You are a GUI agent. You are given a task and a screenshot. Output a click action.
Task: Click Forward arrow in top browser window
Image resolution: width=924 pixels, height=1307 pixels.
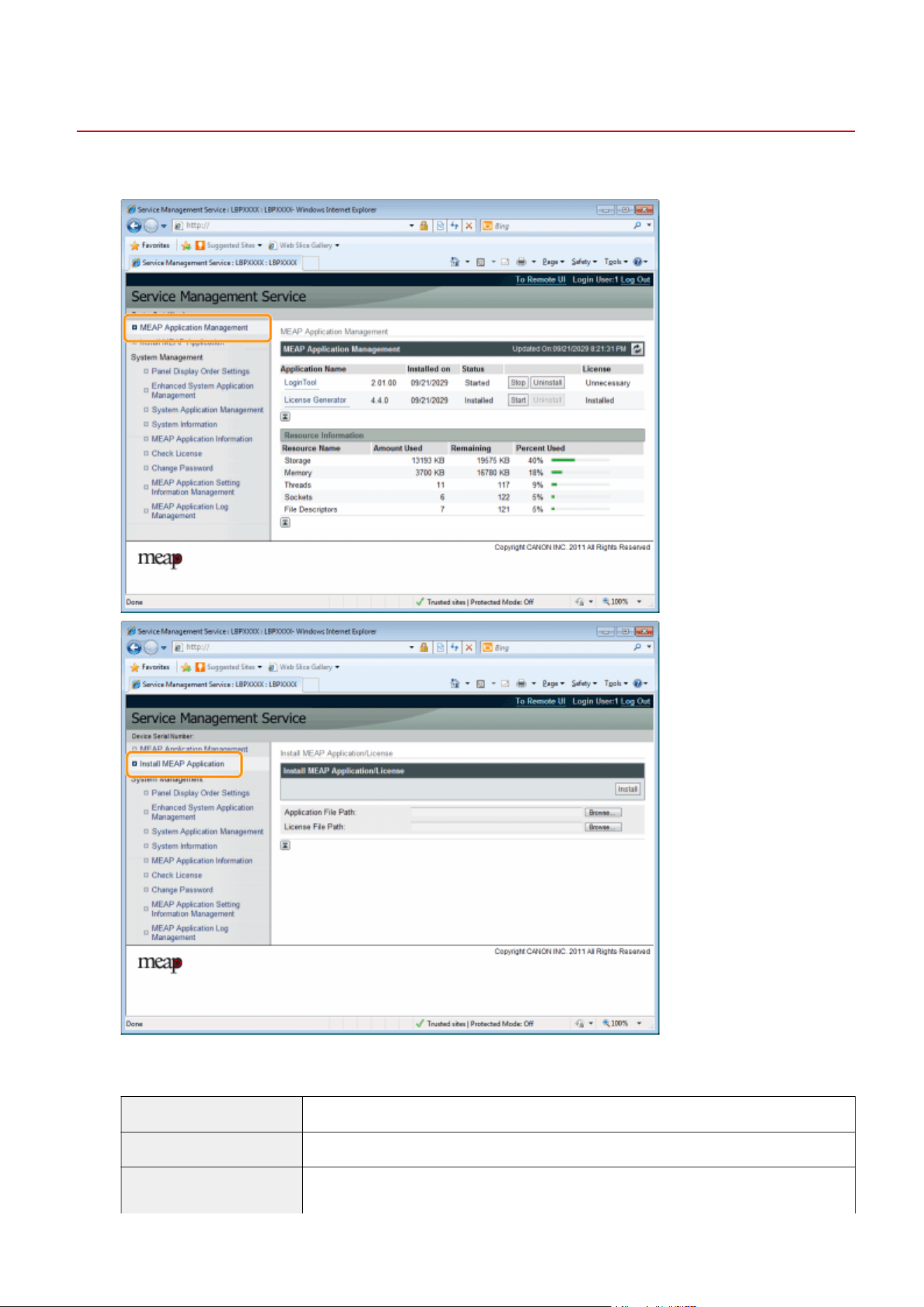coord(150,226)
